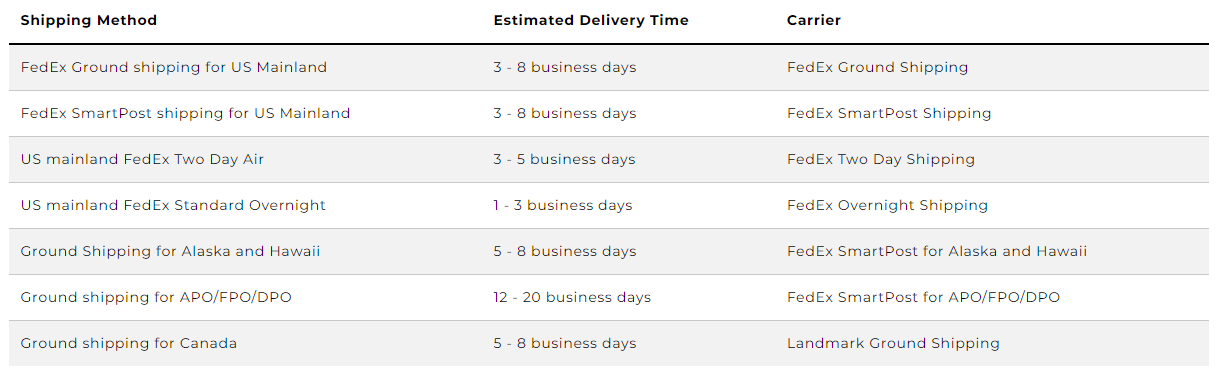Image resolution: width=1219 pixels, height=375 pixels.
Task: Click FedEx Two Day Shipping carrier cell
Action: click(x=881, y=160)
